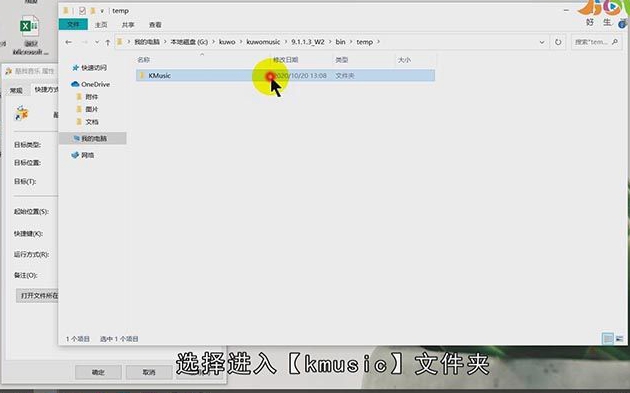The height and width of the screenshot is (393, 630).
Task: Open the 共享 ribbon tab
Action: click(128, 25)
